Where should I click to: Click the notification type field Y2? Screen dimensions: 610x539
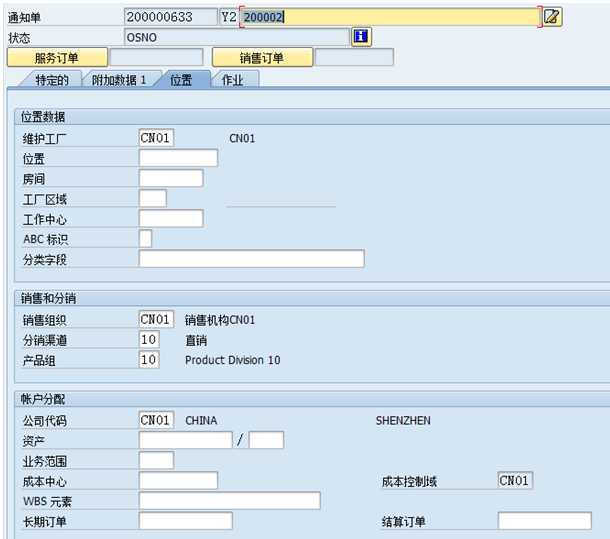[x=229, y=17]
